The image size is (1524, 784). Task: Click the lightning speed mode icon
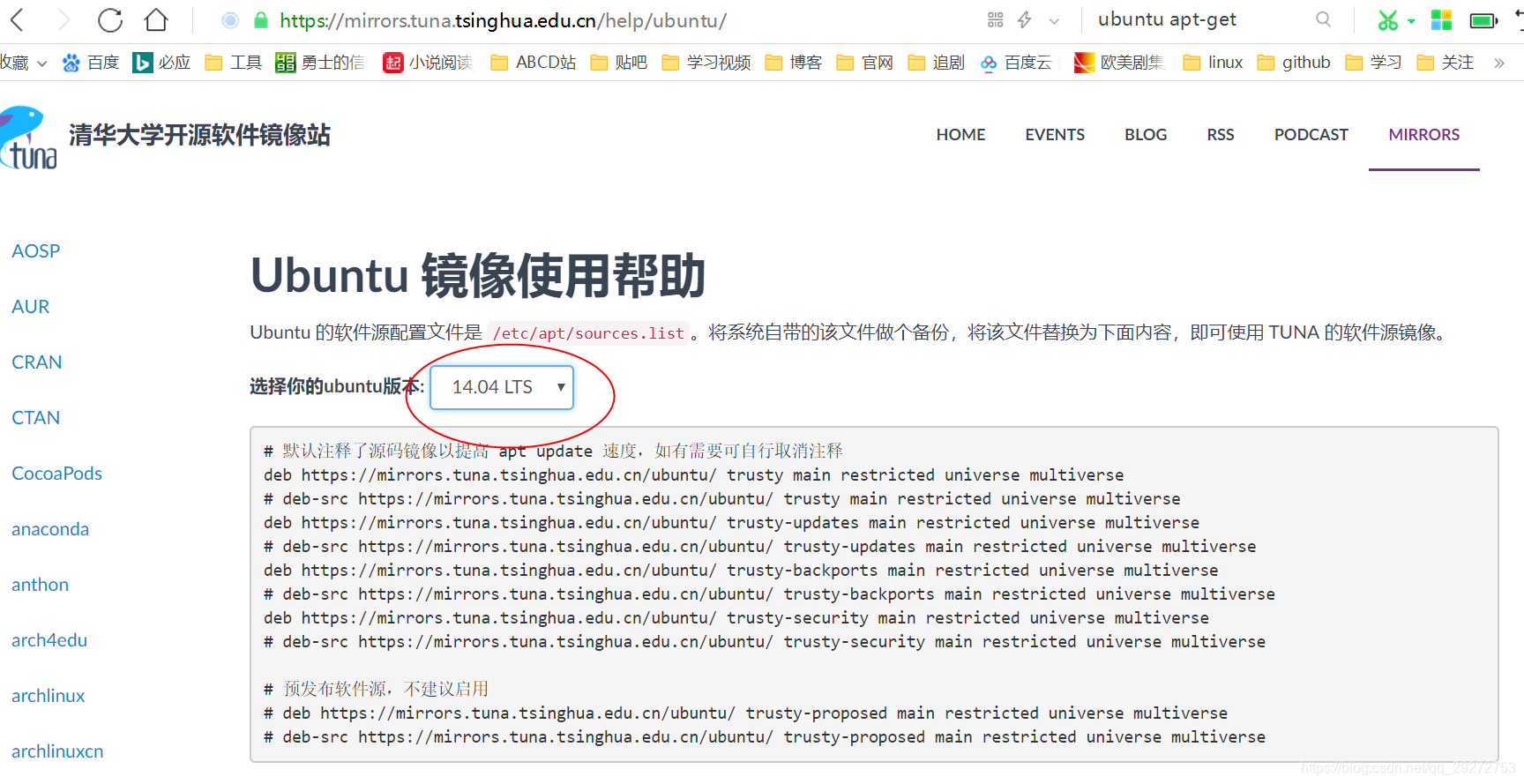1025,19
